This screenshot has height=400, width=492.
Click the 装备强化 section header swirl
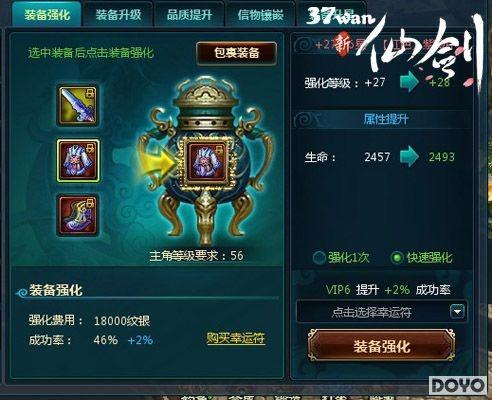point(22,293)
